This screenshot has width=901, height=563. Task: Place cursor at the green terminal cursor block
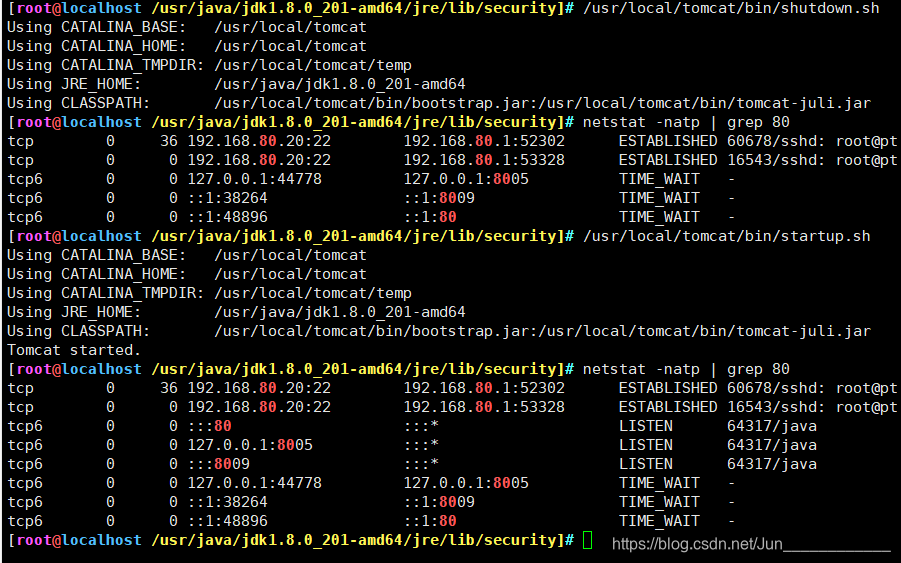[587, 540]
